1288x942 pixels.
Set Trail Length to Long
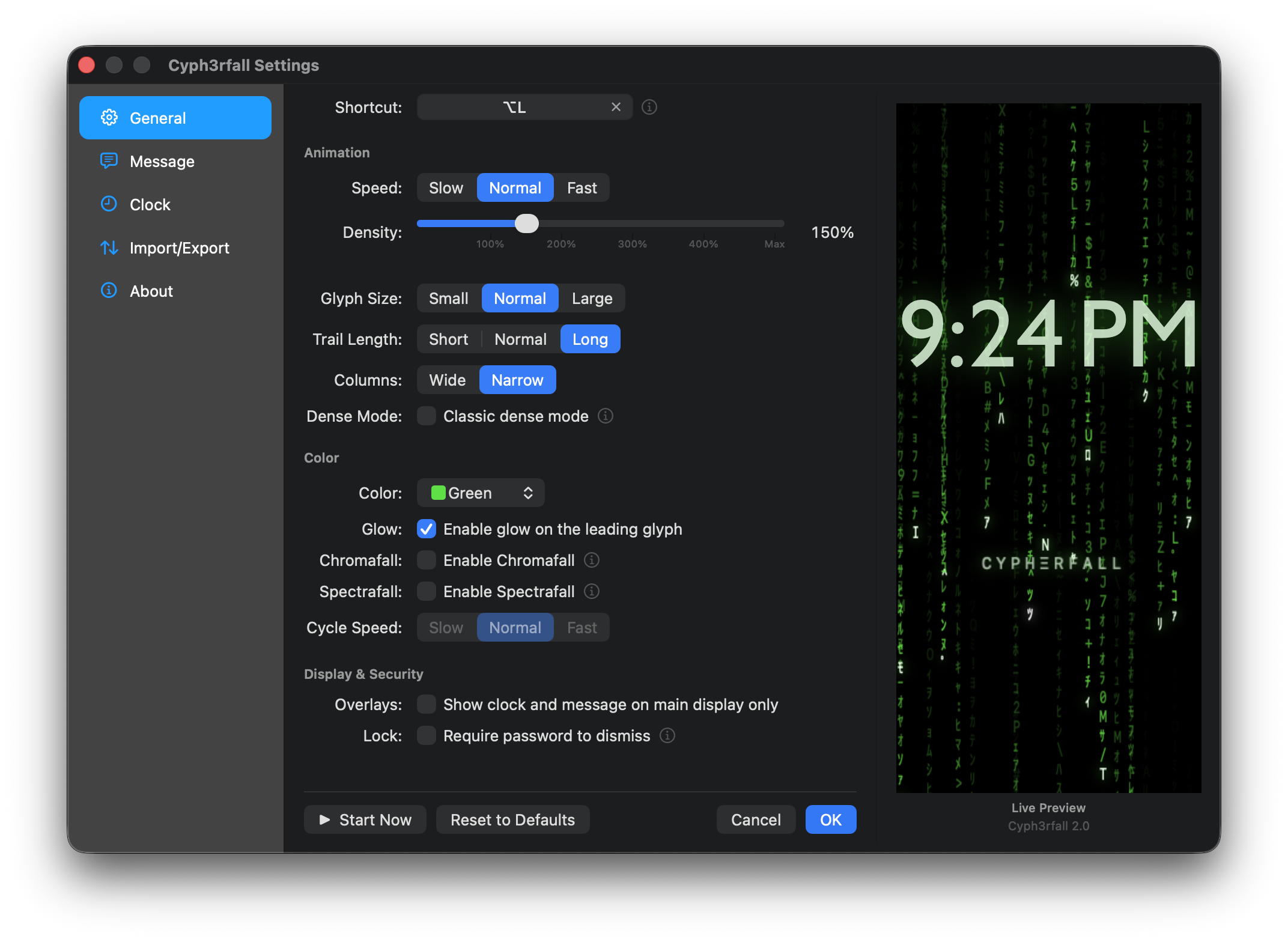click(591, 339)
